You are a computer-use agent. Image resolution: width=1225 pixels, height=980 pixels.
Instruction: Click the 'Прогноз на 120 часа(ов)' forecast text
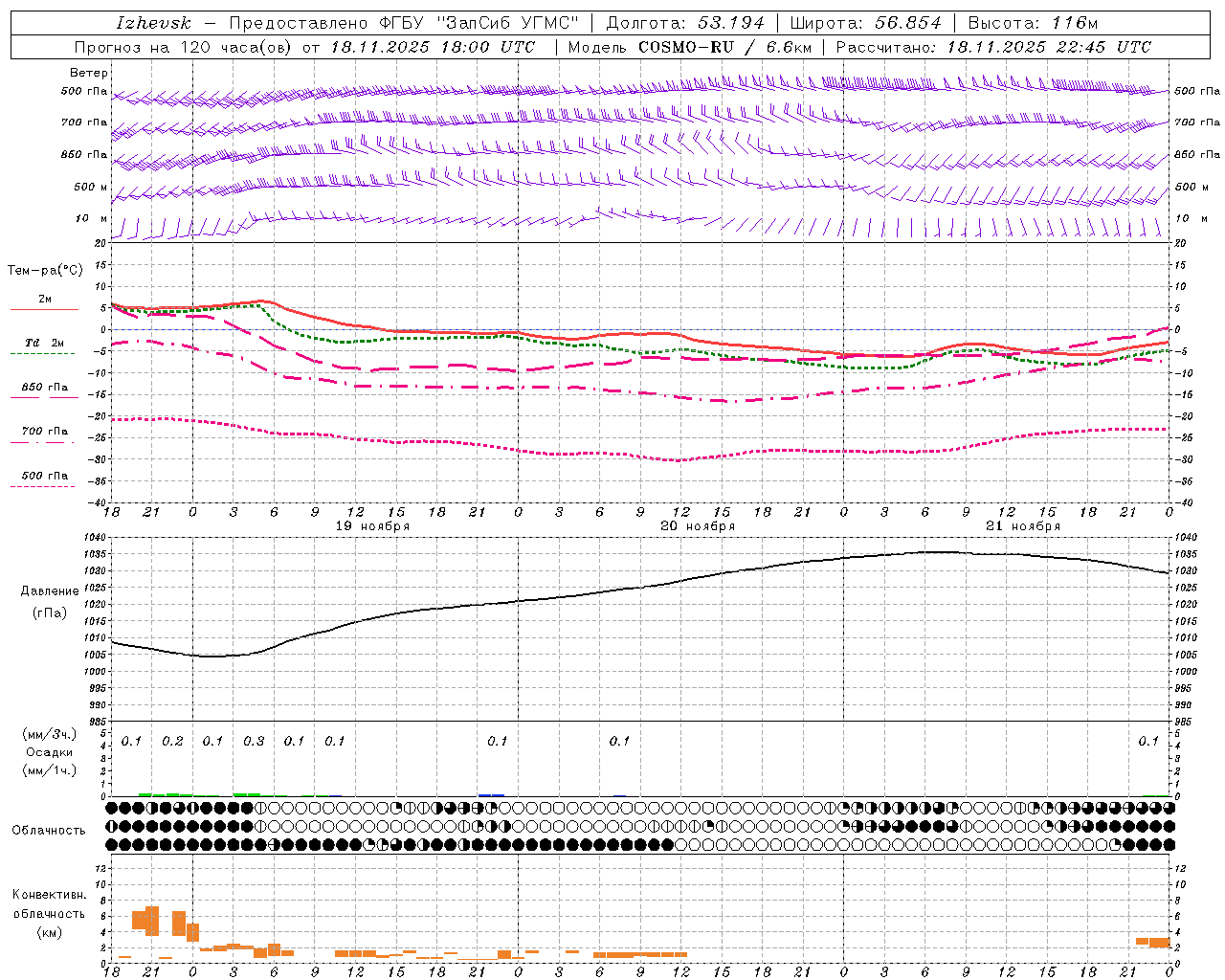pos(185,47)
